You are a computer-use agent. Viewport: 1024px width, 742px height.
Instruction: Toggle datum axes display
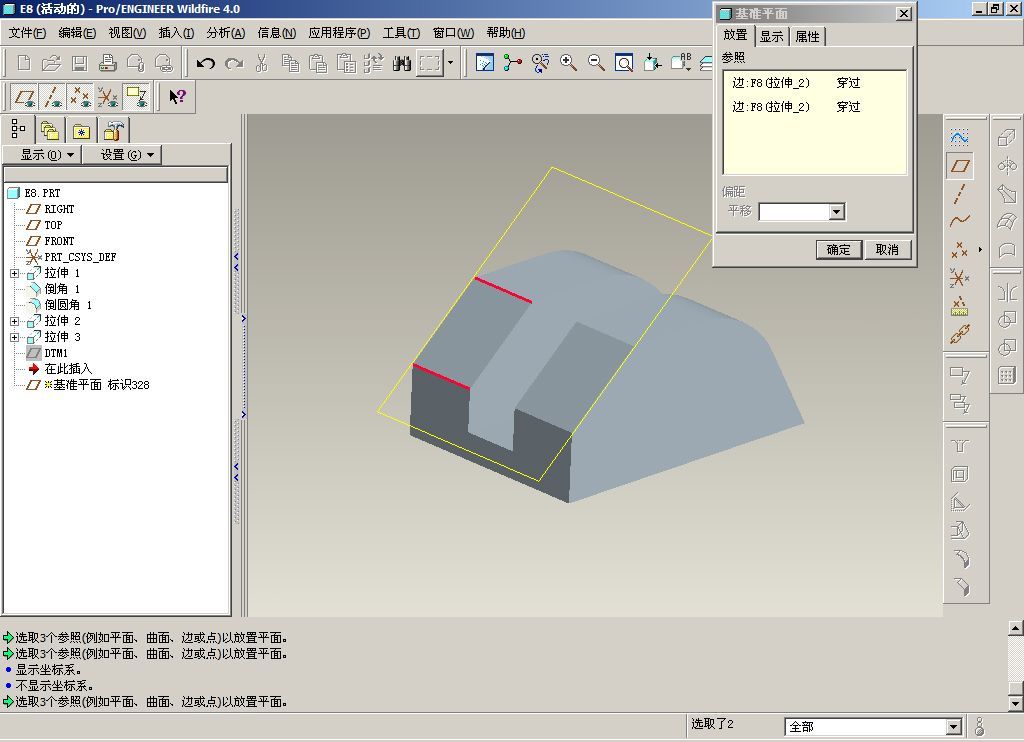52,97
